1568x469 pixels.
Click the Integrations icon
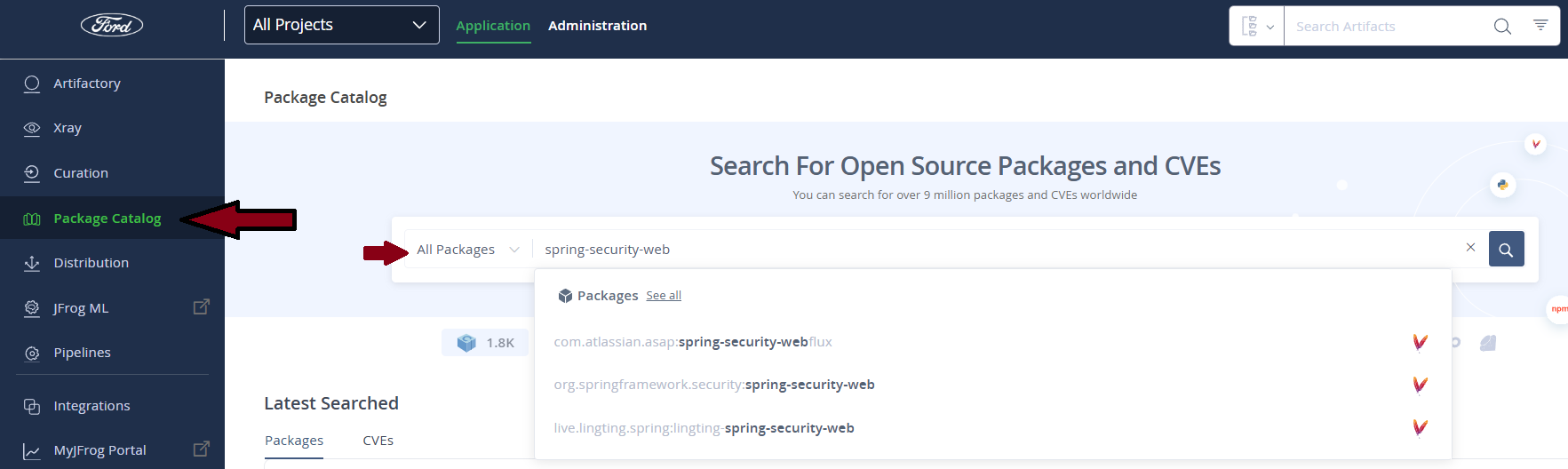[x=32, y=406]
